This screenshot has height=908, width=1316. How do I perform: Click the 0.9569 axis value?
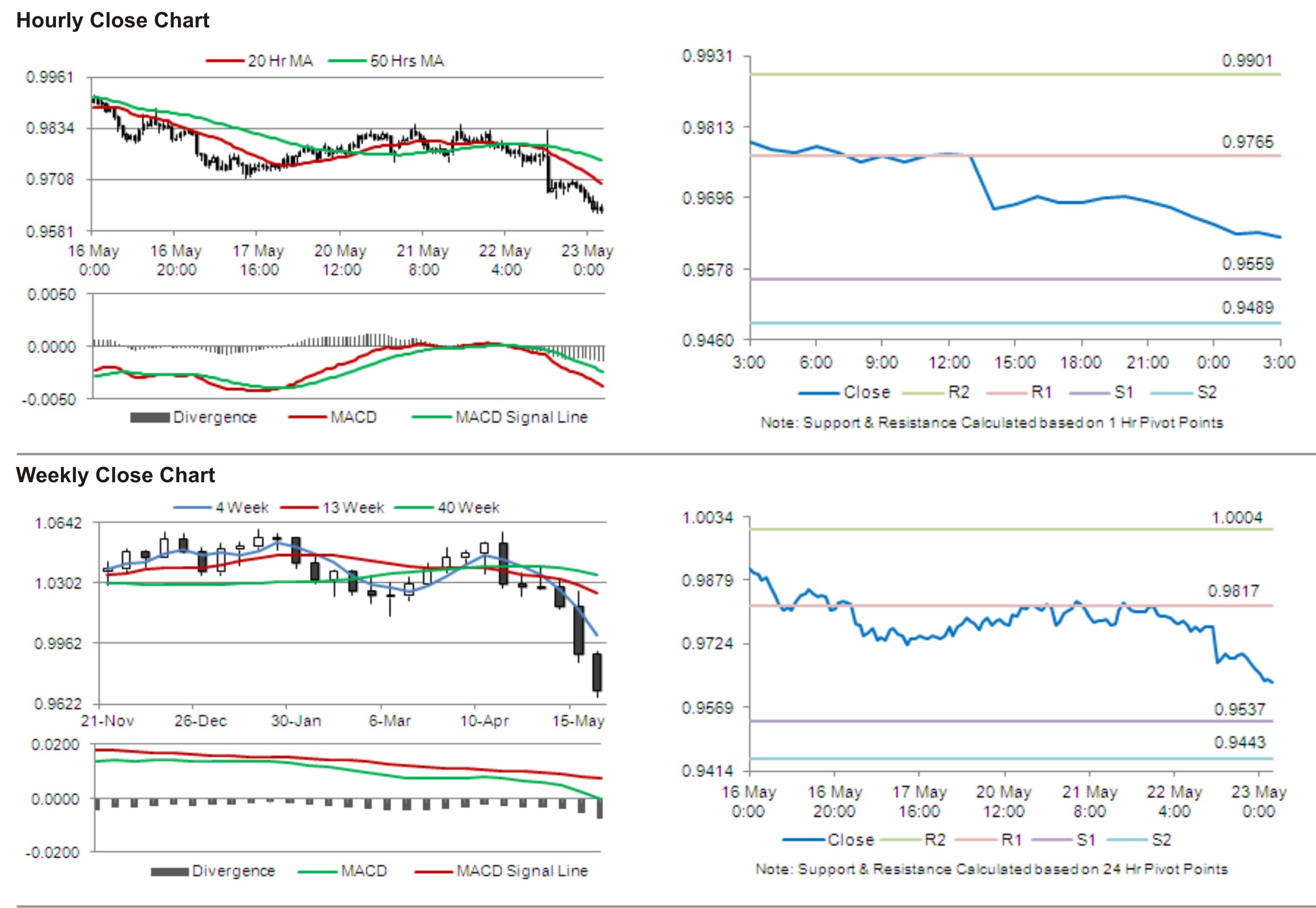click(708, 708)
